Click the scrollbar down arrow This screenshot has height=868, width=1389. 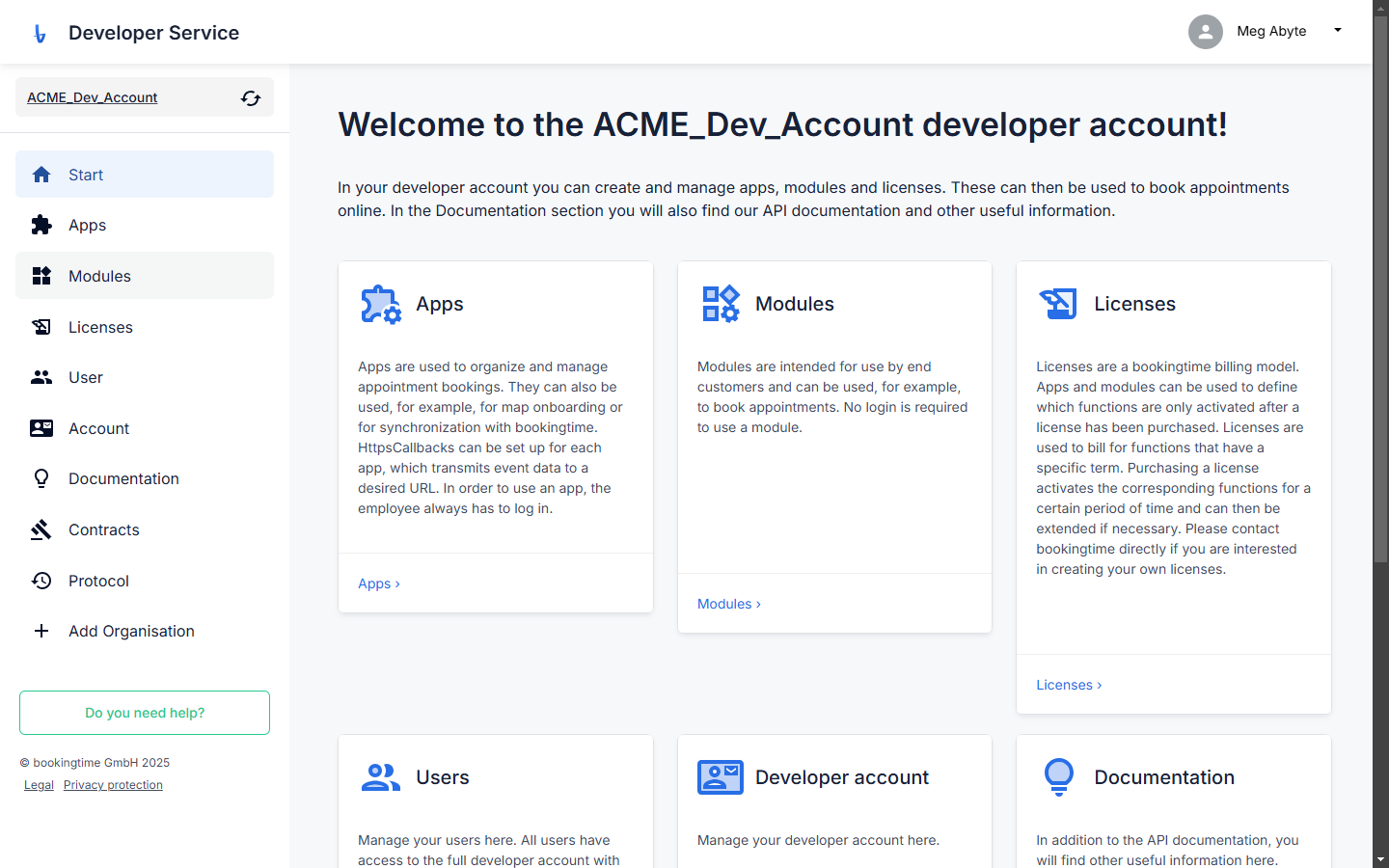tap(1380, 859)
